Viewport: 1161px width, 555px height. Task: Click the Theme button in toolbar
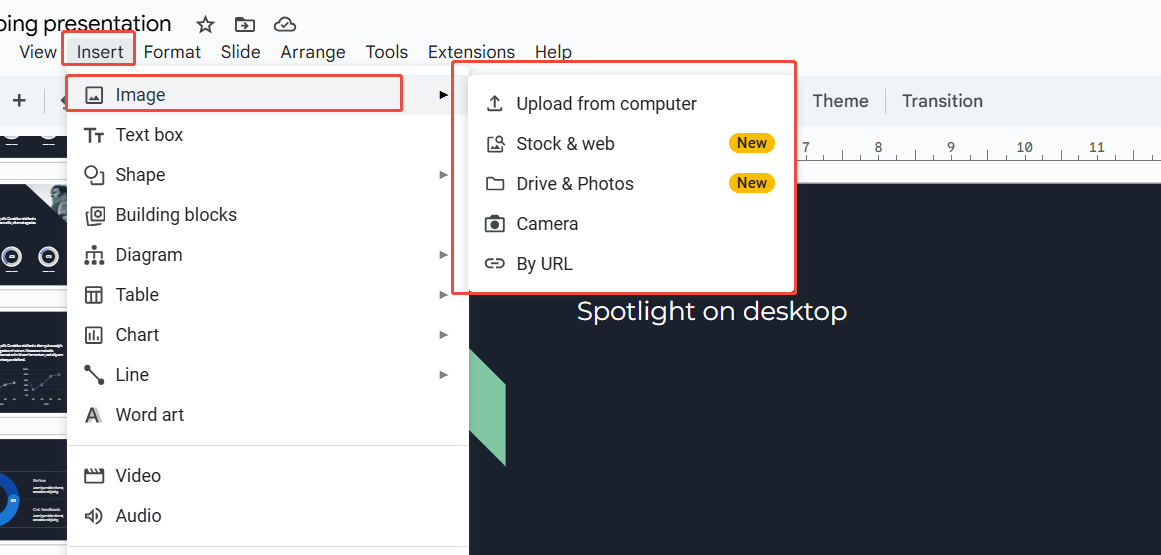(840, 101)
